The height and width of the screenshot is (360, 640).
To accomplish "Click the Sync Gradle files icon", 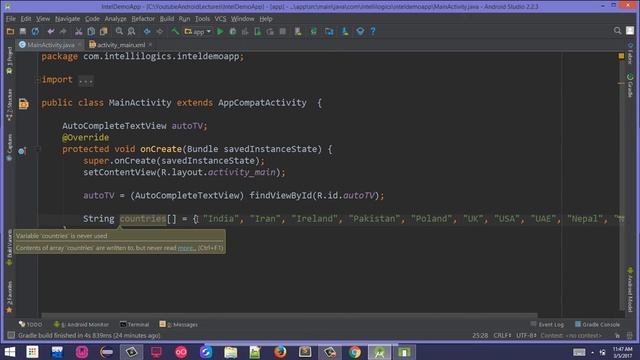I will pos(313,31).
